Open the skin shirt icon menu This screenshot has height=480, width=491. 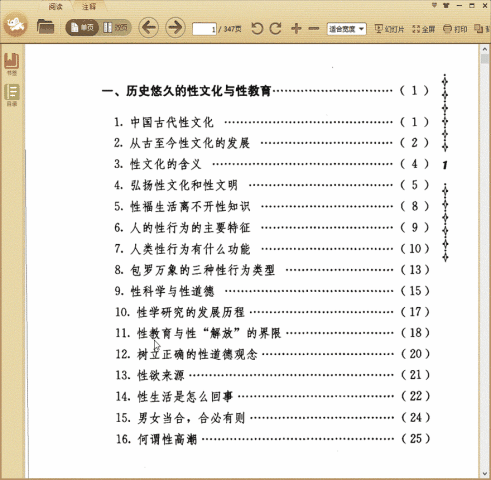tap(446, 5)
